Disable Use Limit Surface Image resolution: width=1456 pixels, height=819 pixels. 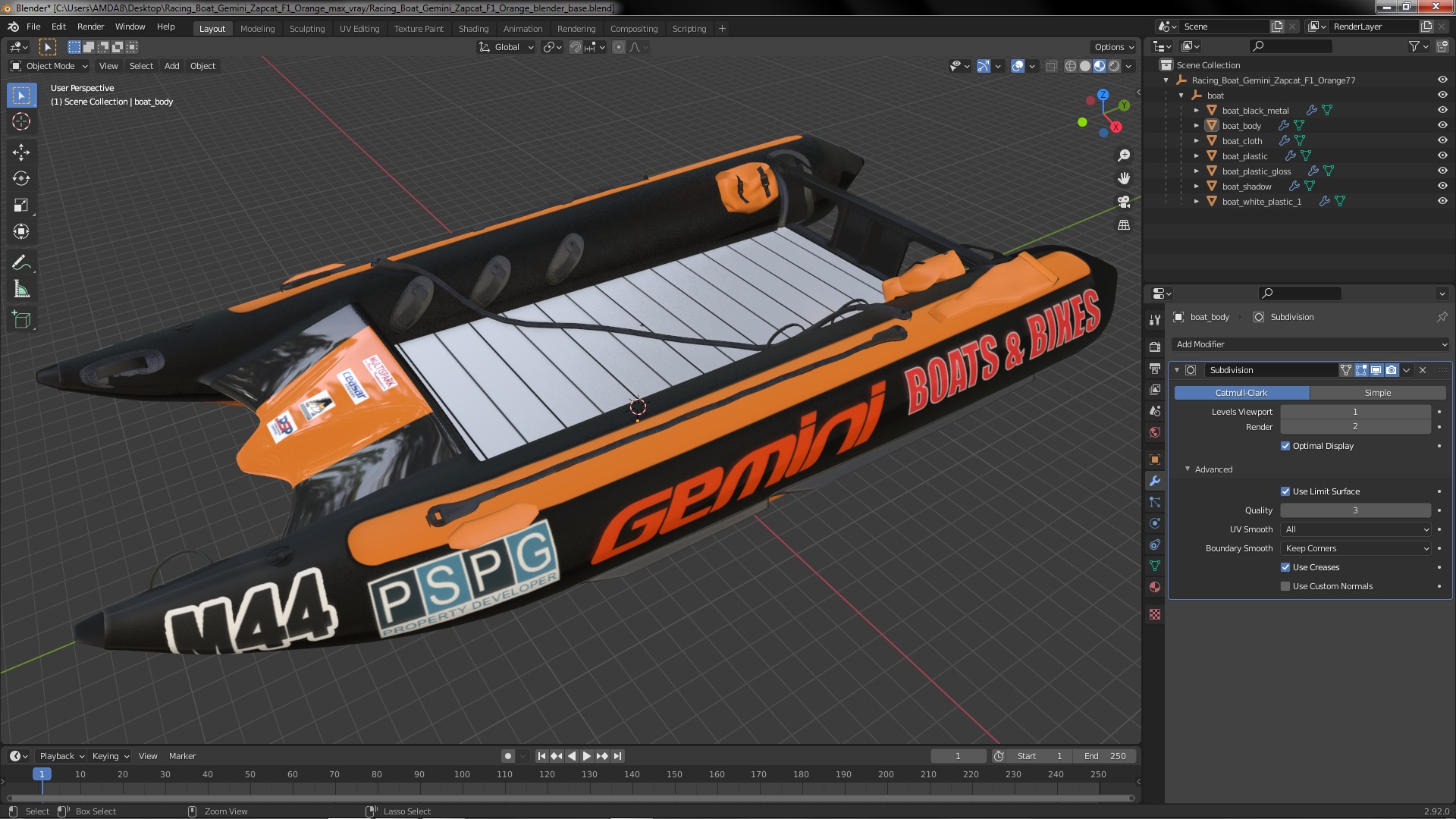point(1285,491)
